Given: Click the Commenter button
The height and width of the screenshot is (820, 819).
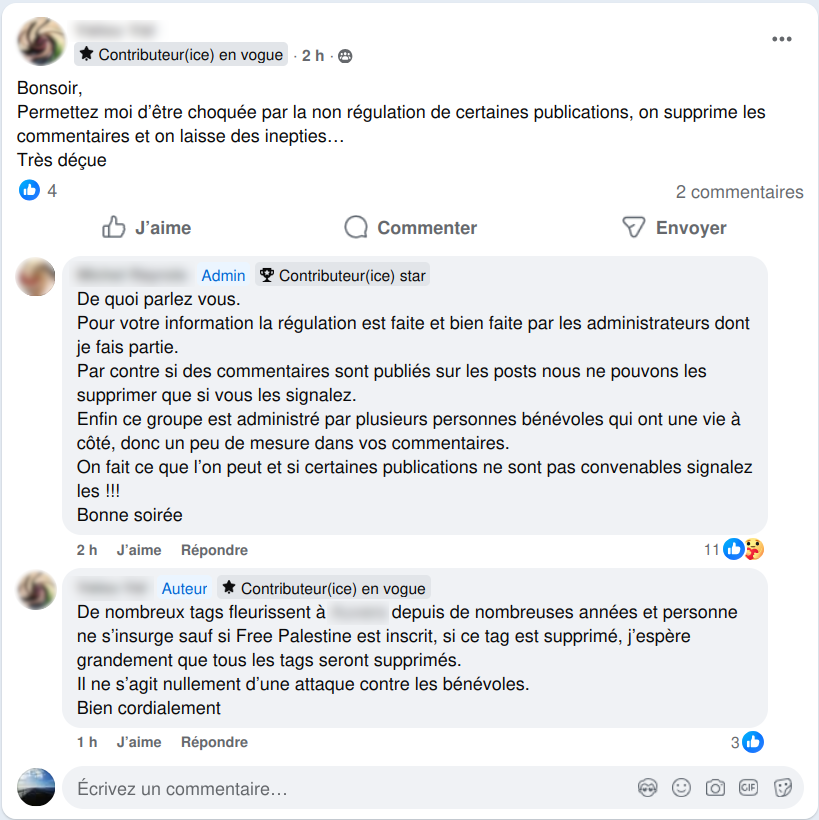Looking at the screenshot, I should point(411,227).
